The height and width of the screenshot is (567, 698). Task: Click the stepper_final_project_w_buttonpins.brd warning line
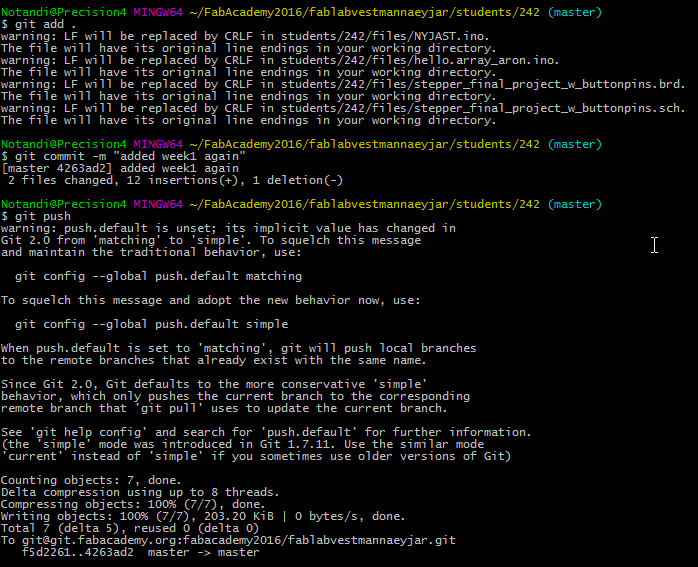click(x=343, y=84)
